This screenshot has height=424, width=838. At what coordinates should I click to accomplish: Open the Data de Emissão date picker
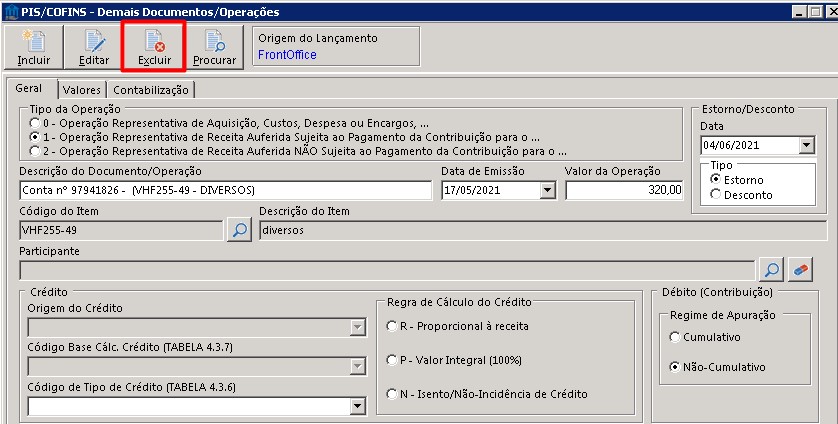pyautogui.click(x=547, y=190)
